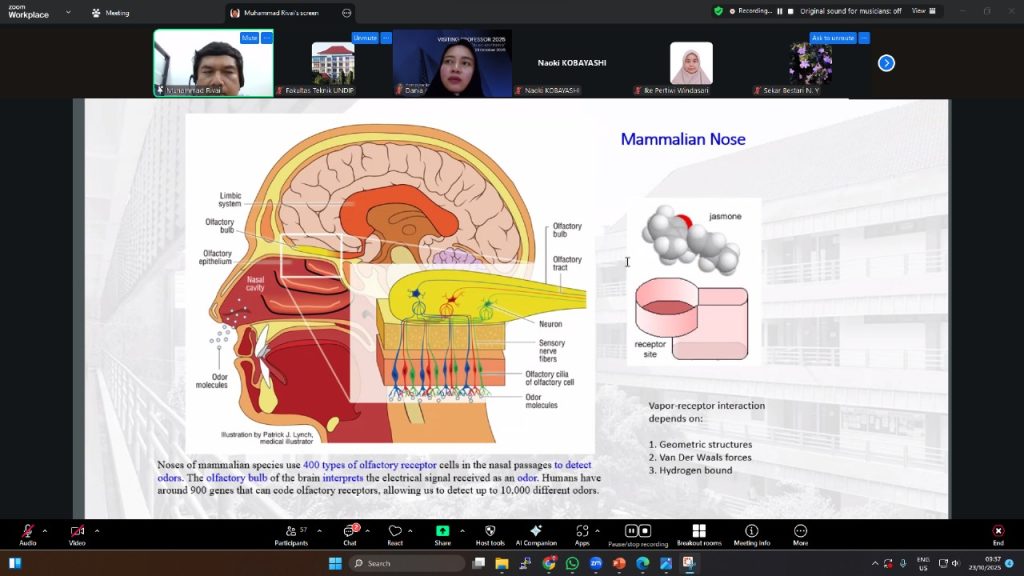Viewport: 1024px width, 576px height.
Task: Open the View layout menu
Action: click(x=924, y=11)
